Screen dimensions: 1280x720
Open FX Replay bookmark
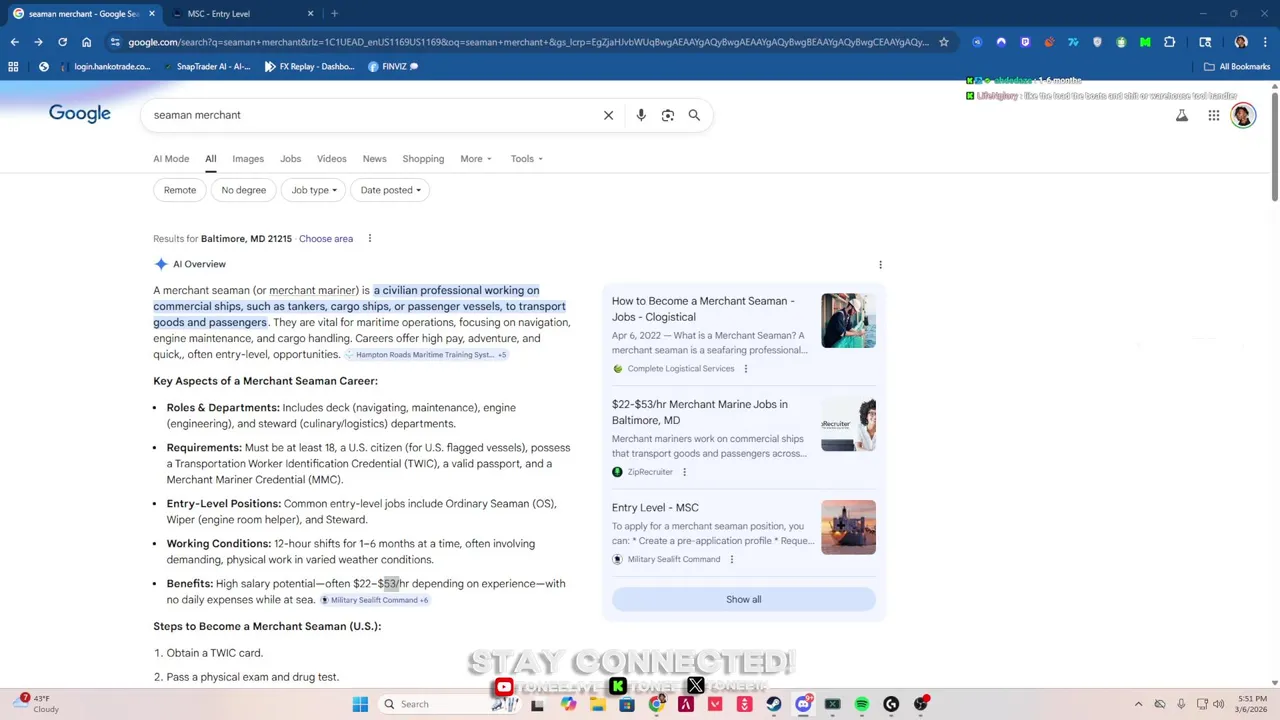(309, 66)
